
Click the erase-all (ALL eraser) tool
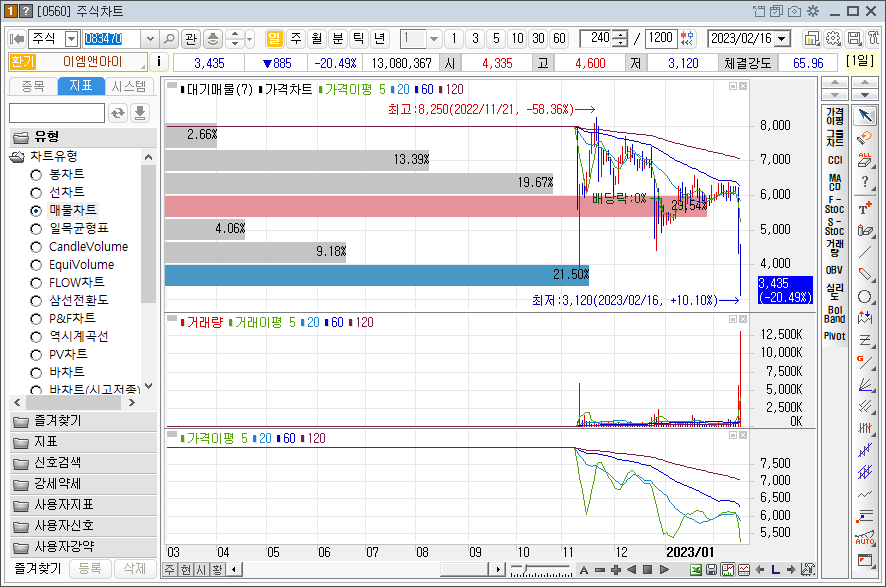point(865,160)
